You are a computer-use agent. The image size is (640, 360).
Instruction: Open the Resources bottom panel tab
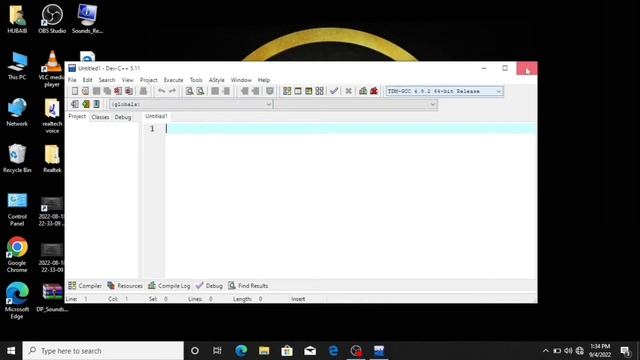(125, 286)
